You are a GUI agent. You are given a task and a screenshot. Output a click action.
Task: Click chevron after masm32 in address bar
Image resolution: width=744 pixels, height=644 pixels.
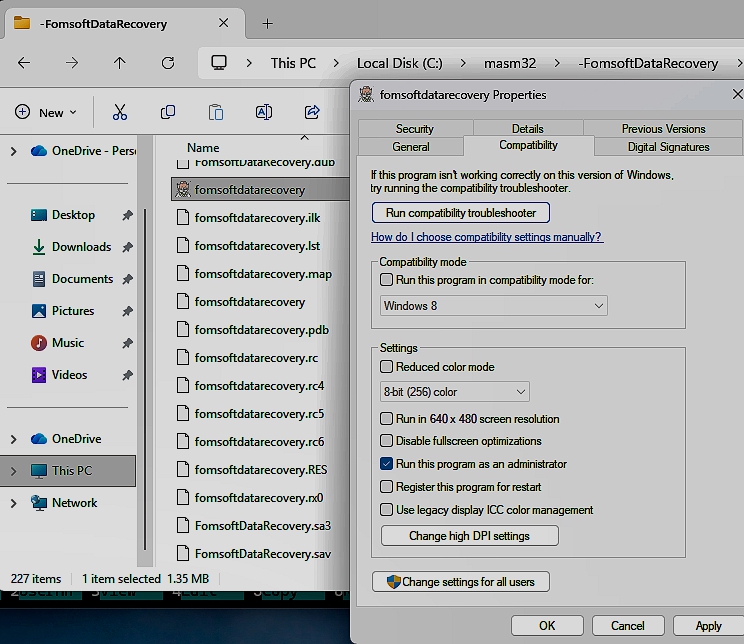(x=557, y=63)
